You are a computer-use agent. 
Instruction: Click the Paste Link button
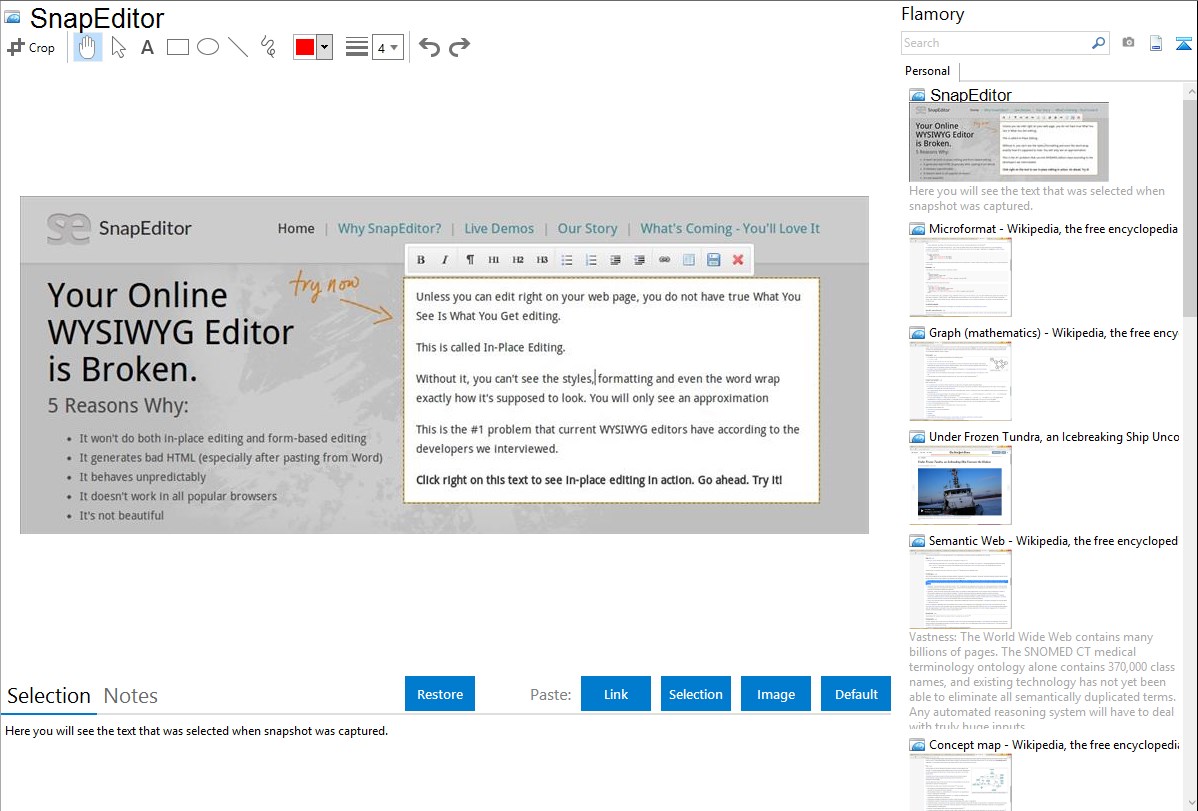coord(616,694)
